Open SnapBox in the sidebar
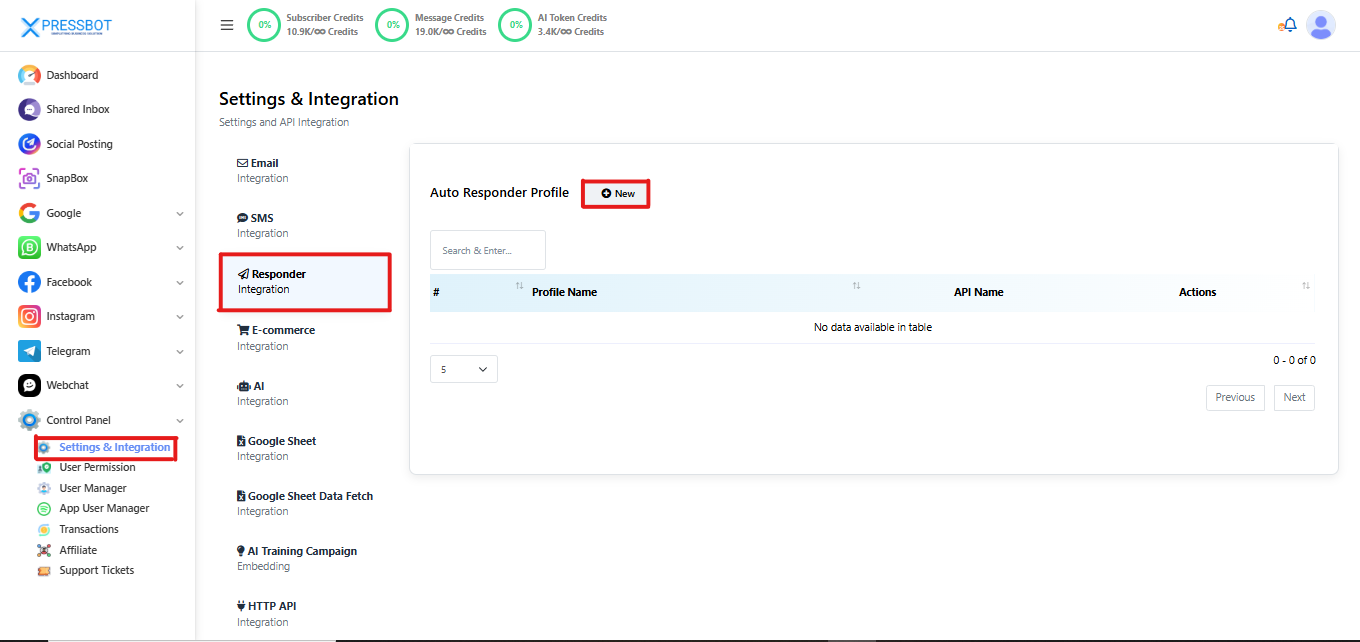 coord(67,178)
